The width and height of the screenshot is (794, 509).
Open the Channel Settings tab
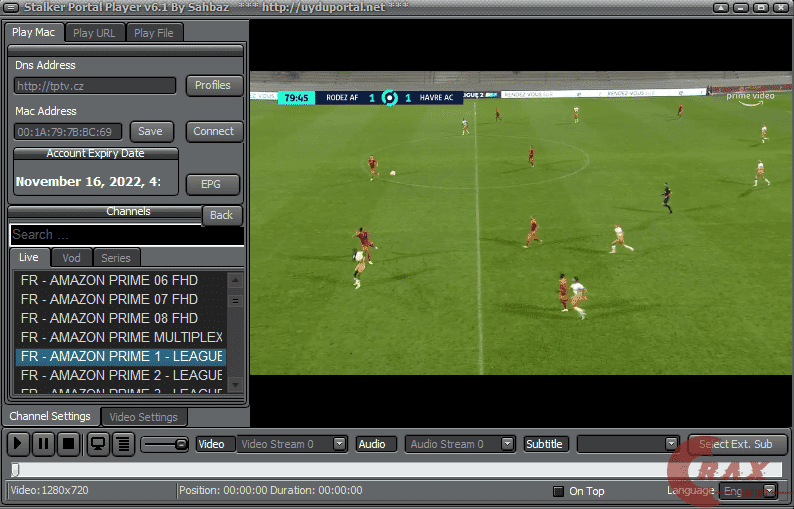(50, 416)
